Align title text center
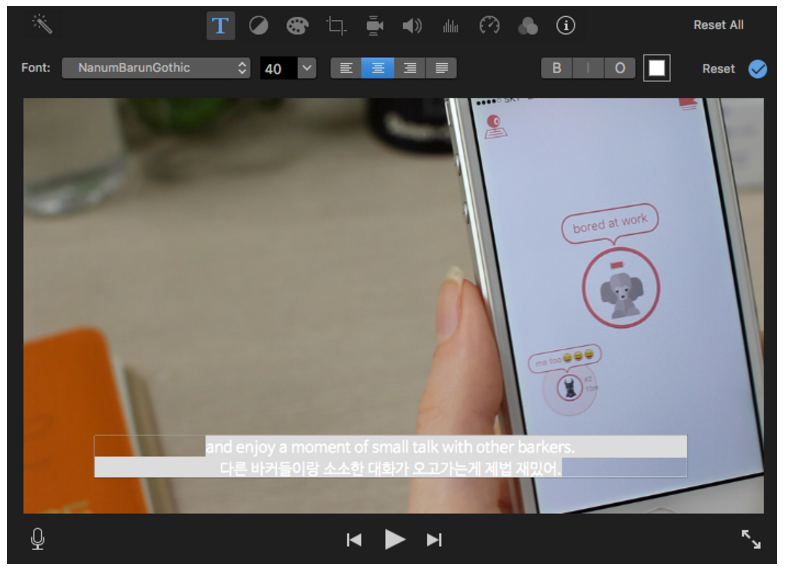 coord(378,68)
